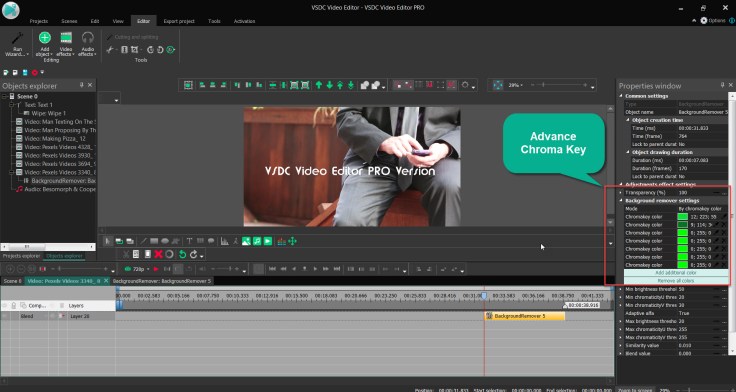This screenshot has width=736, height=392.
Task: Open the Activation tab
Action: coord(244,21)
